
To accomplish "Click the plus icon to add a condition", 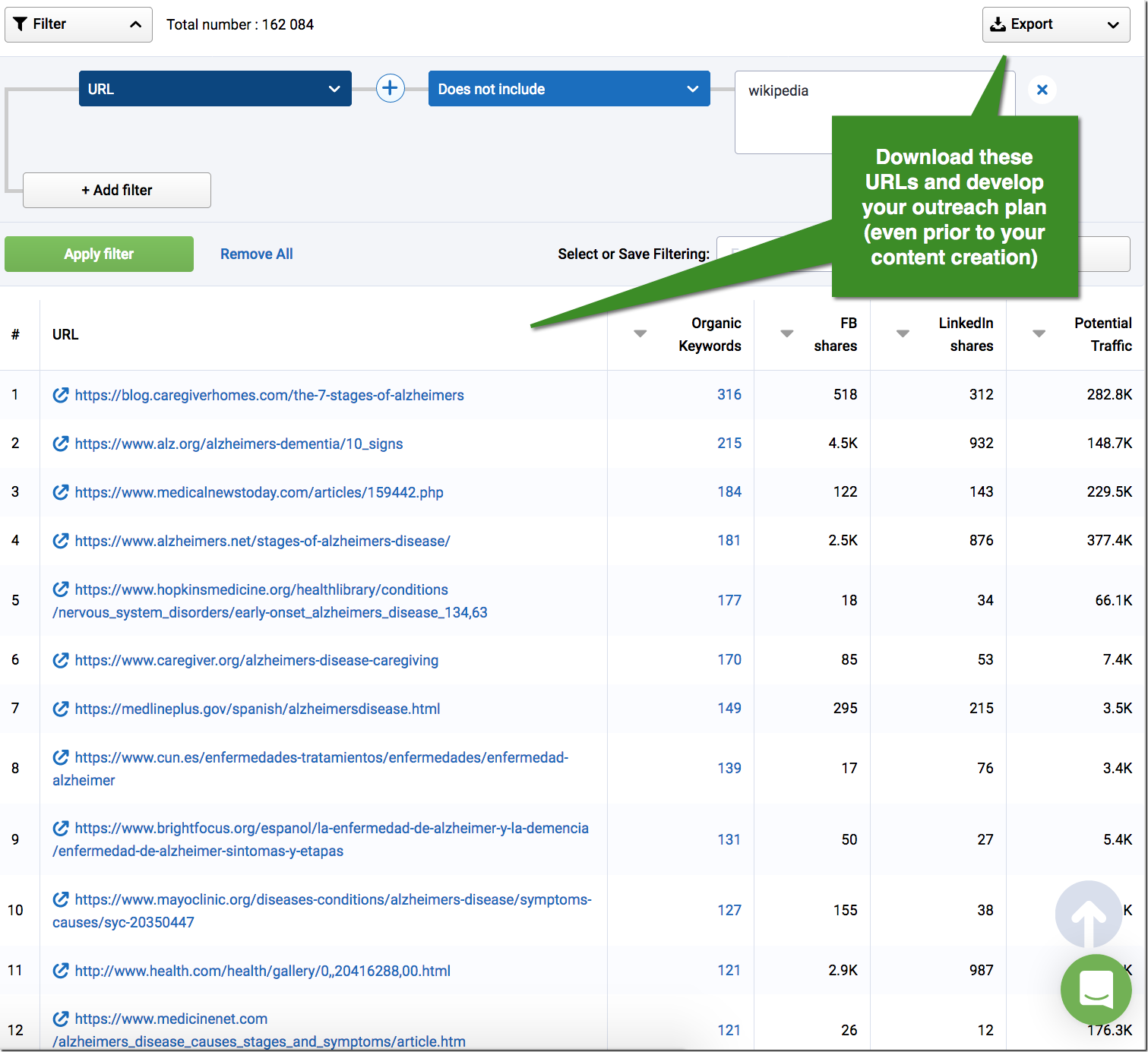I will [390, 88].
